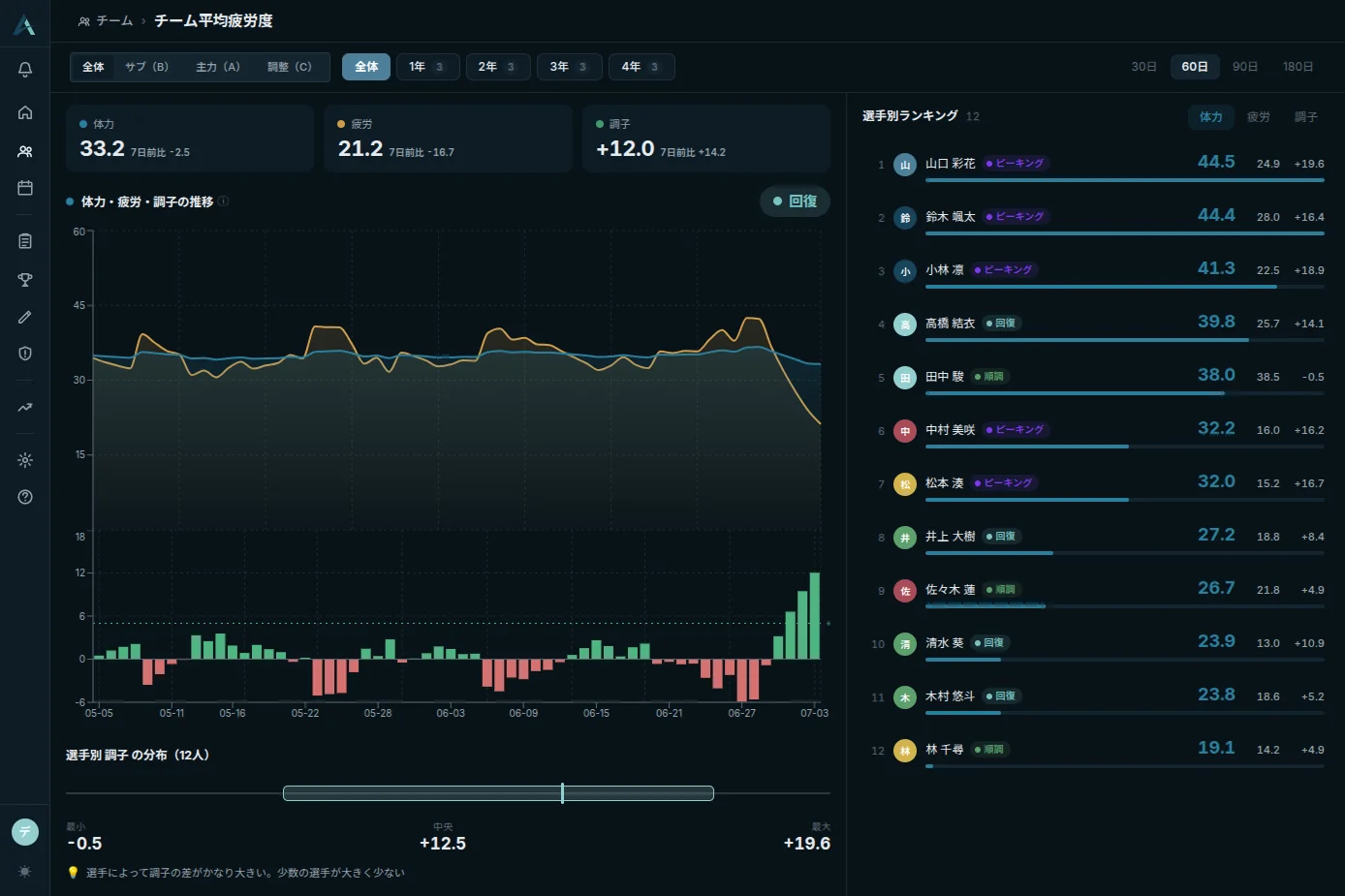Switch period to 90日

1245,67
